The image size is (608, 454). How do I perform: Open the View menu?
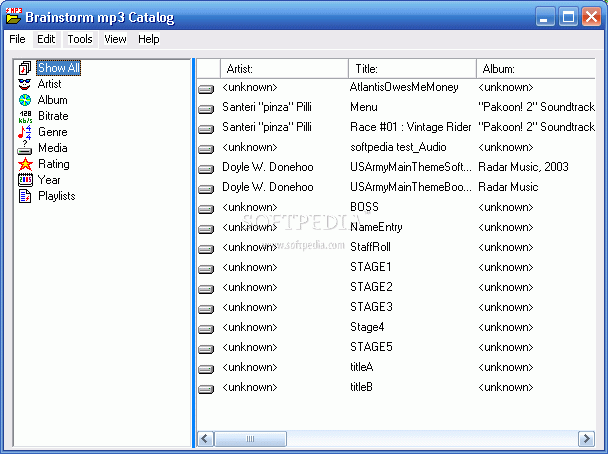115,39
